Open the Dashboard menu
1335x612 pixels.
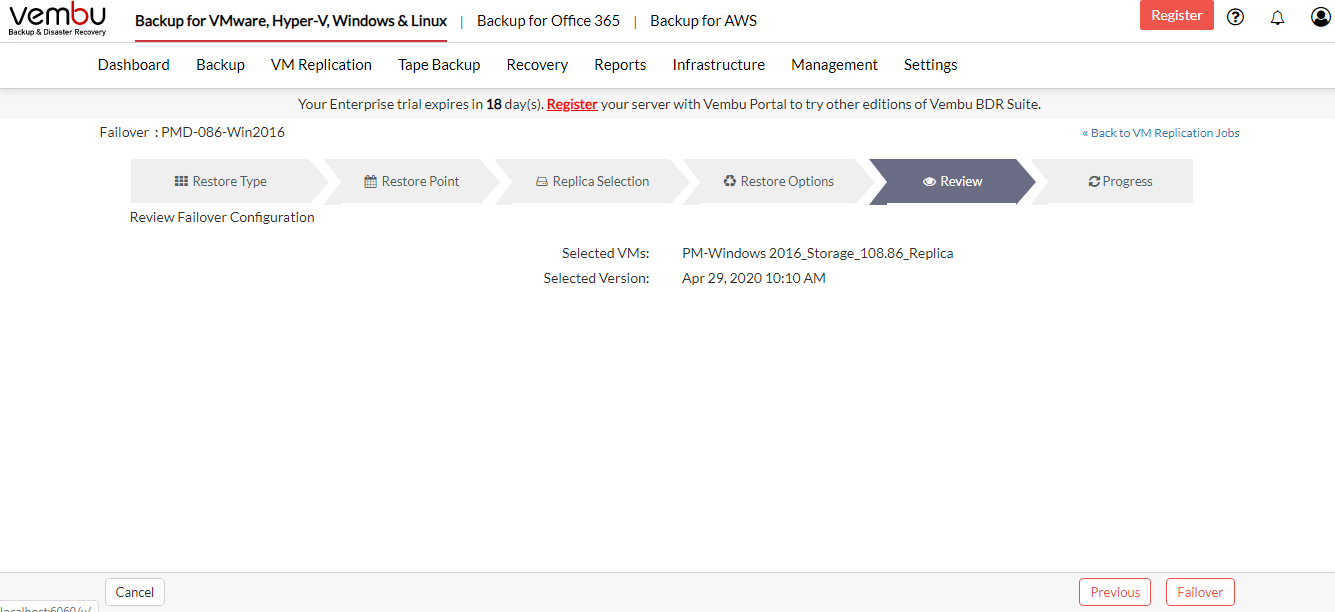tap(134, 65)
